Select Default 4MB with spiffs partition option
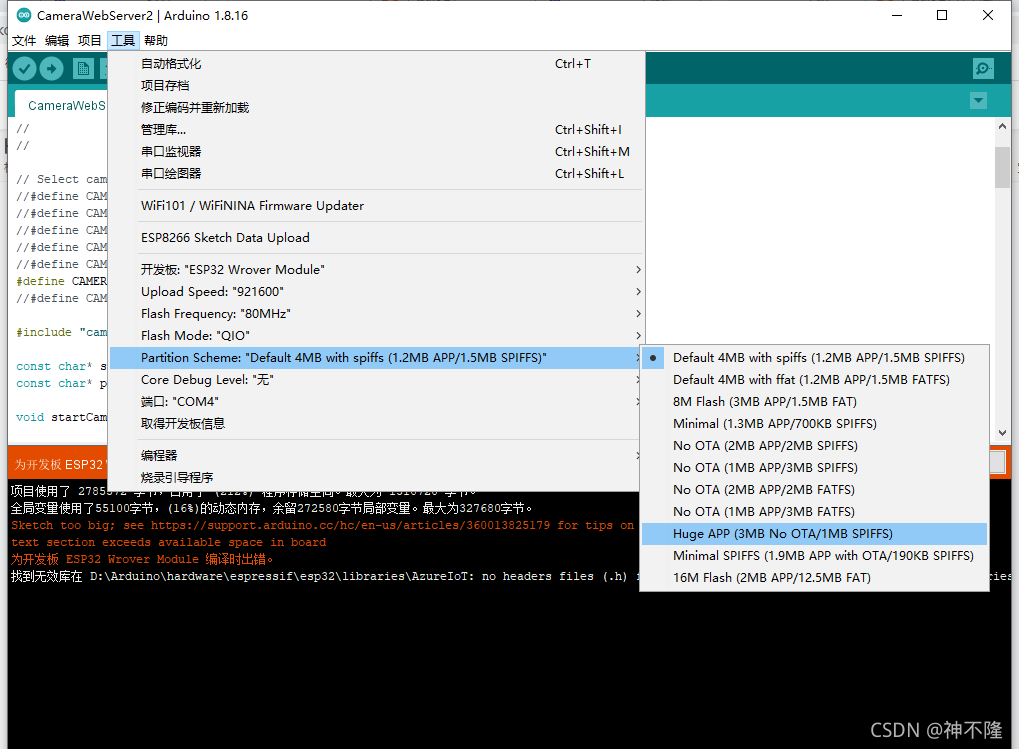Viewport: 1019px width, 749px height. click(814, 358)
